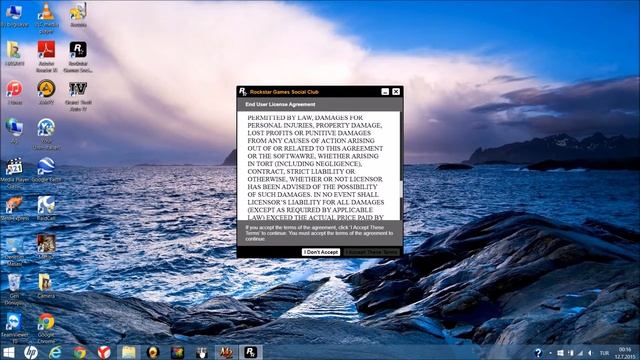Screen dimensions: 640x360
Task: Switch to the Rockstar taskbar item
Action: (250, 352)
